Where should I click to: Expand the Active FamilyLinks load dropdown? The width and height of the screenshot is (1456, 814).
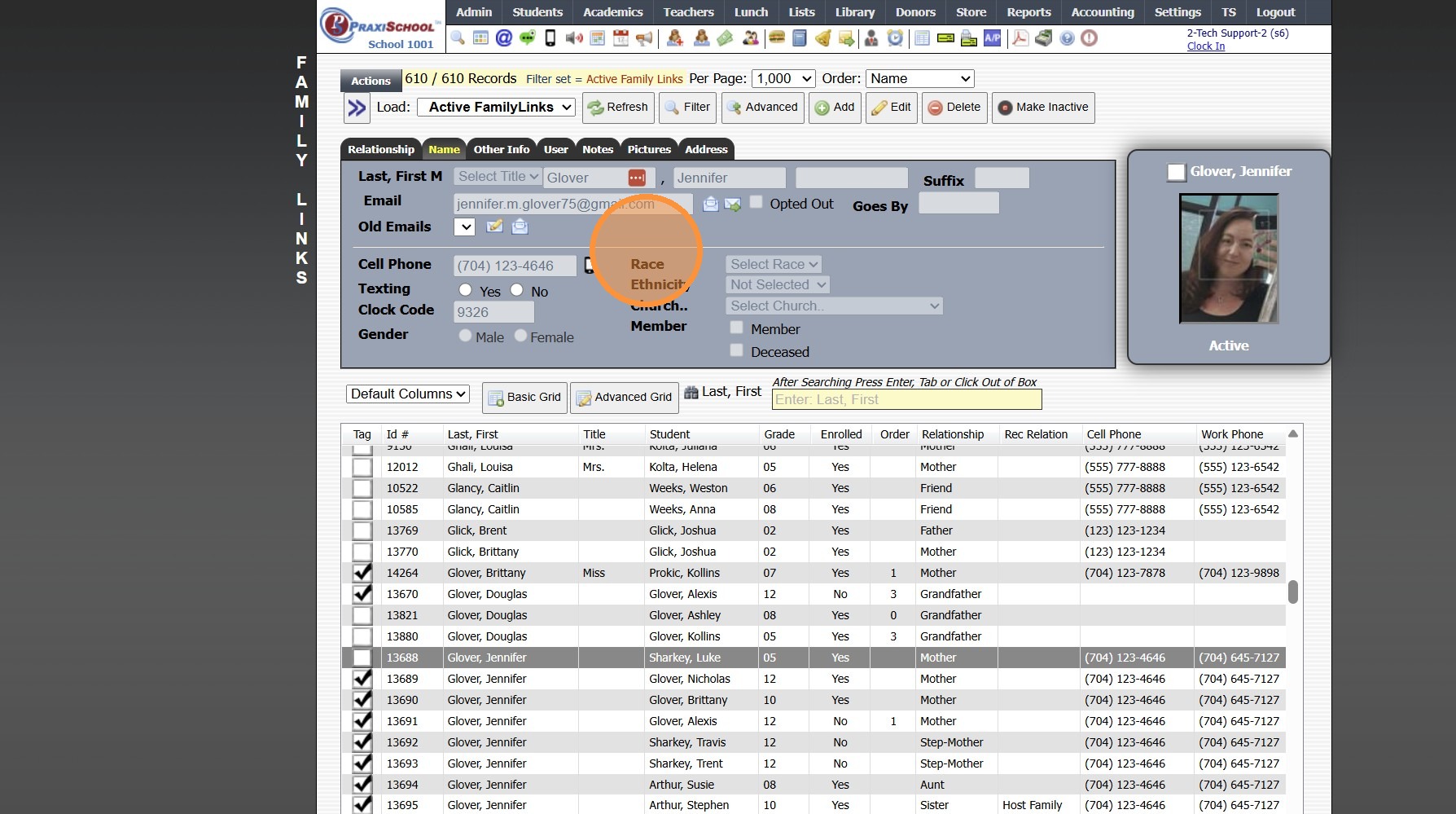click(x=496, y=108)
